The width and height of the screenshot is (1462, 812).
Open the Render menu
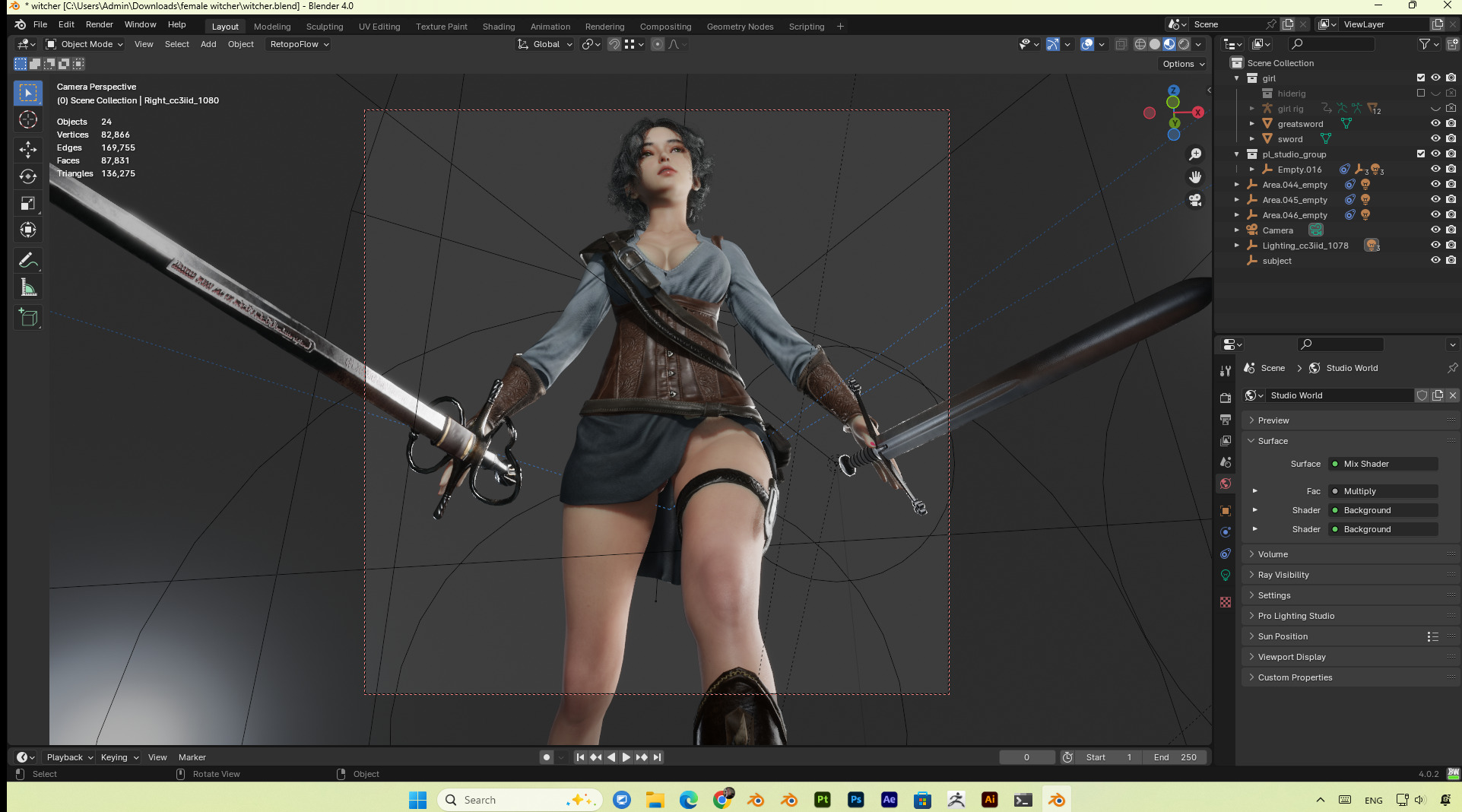coord(99,24)
